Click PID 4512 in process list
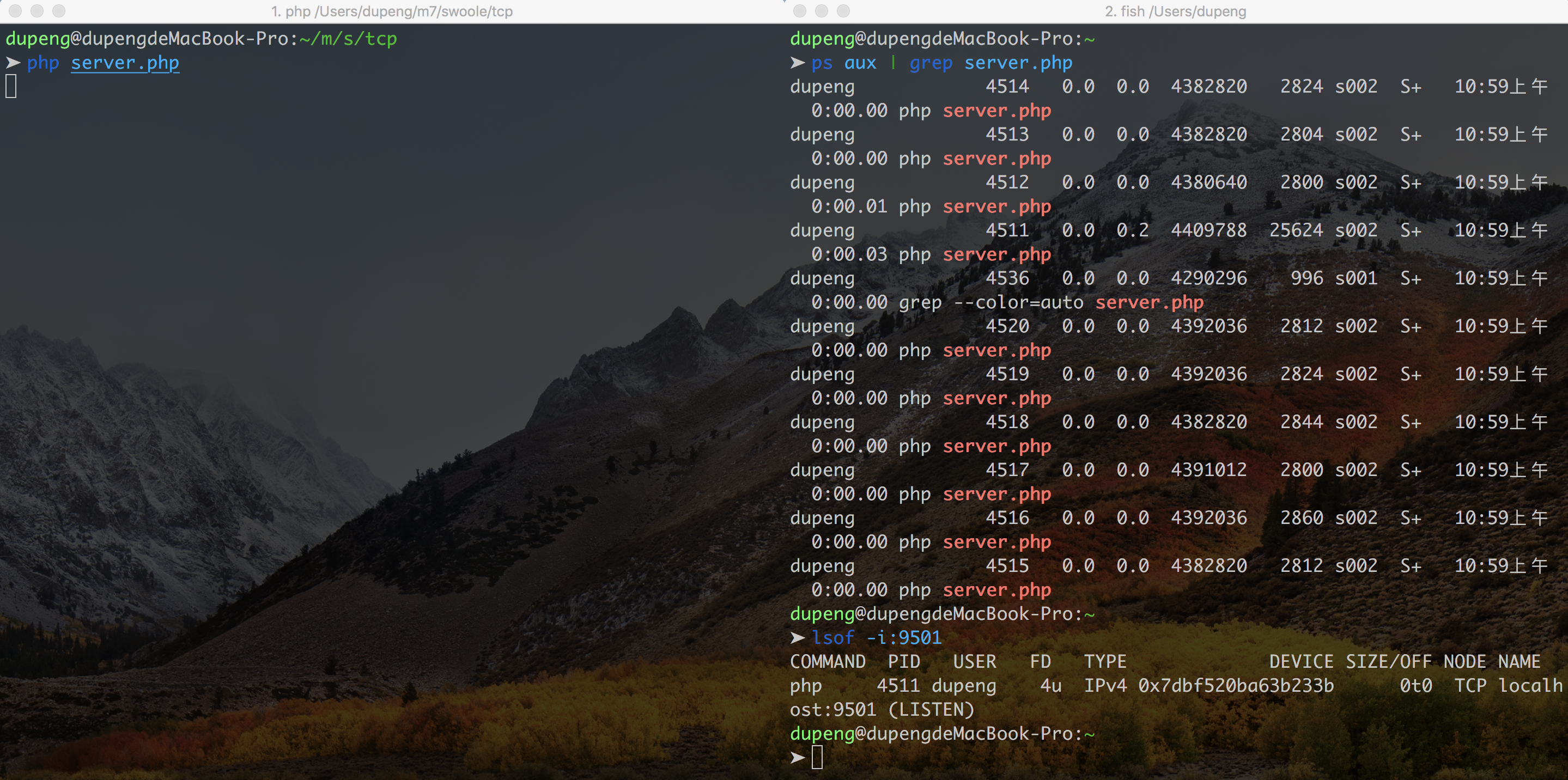Viewport: 1568px width, 780px height. (1007, 182)
